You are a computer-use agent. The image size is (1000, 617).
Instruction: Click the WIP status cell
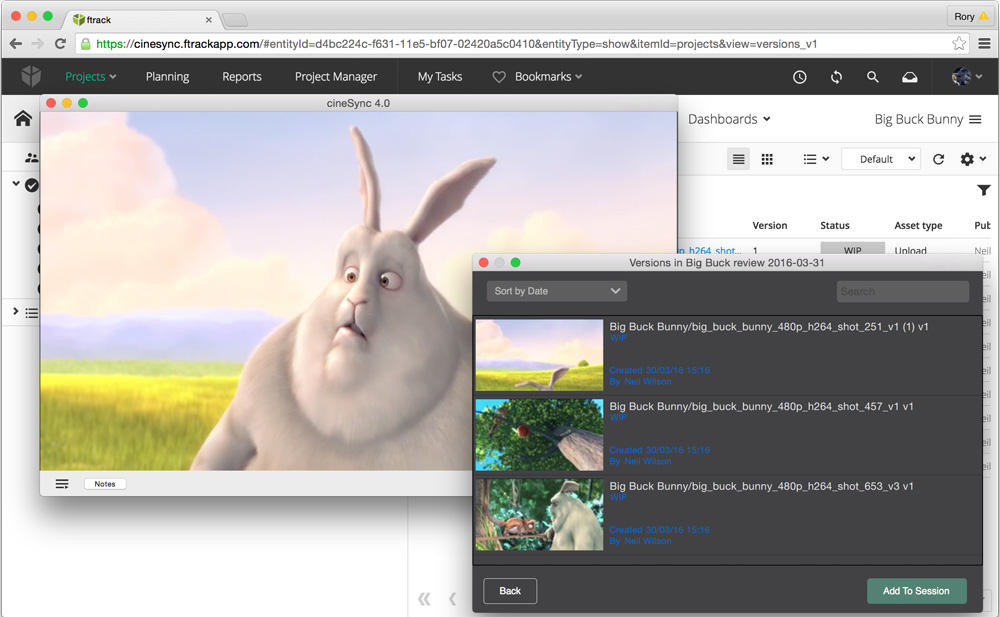(x=853, y=248)
